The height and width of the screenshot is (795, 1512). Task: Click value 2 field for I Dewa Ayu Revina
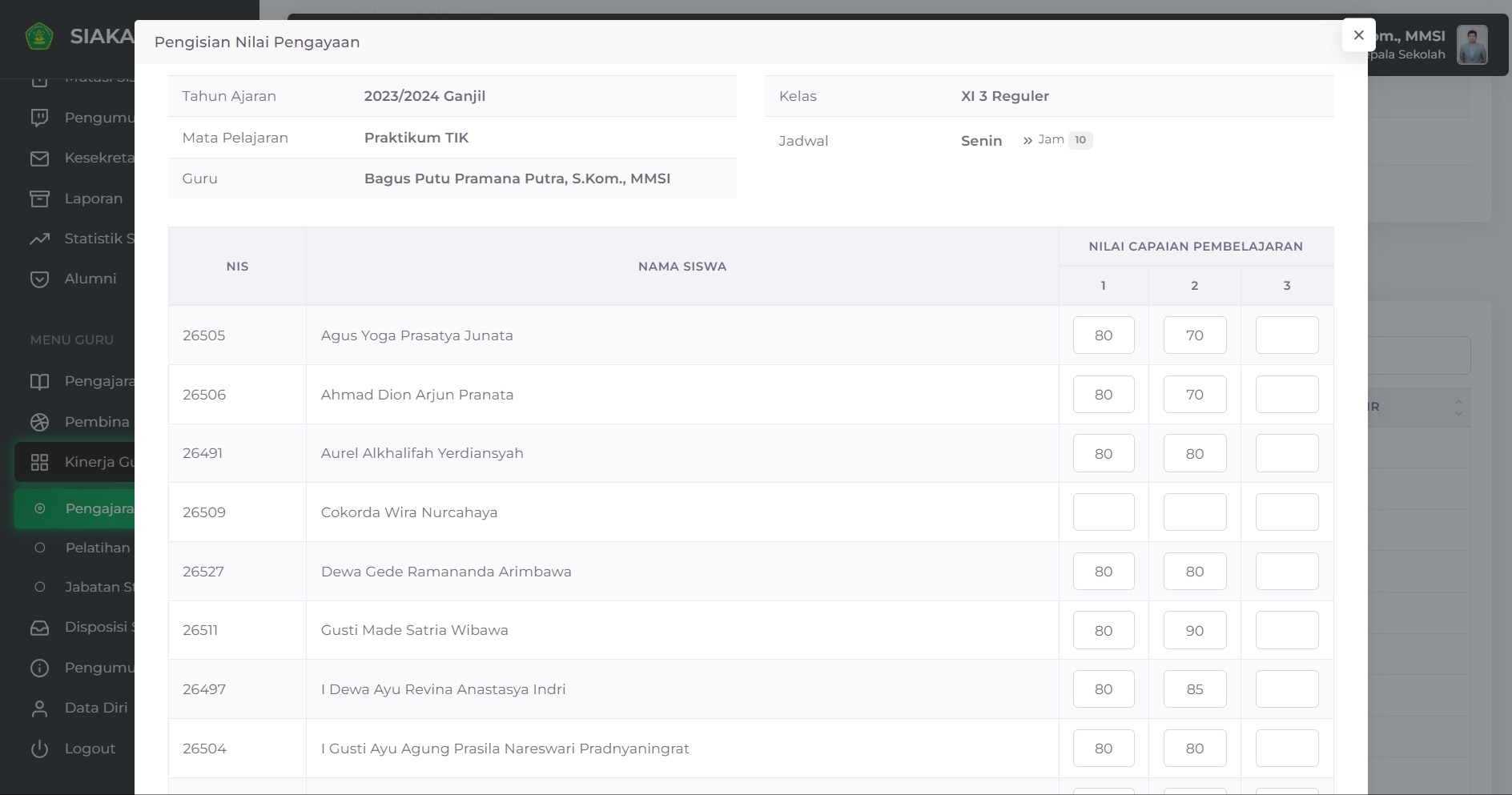pos(1195,689)
